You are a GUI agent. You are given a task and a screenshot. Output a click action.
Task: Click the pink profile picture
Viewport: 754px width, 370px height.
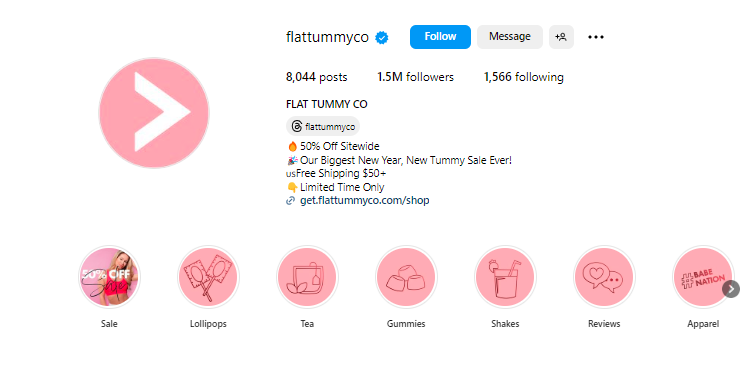[154, 113]
